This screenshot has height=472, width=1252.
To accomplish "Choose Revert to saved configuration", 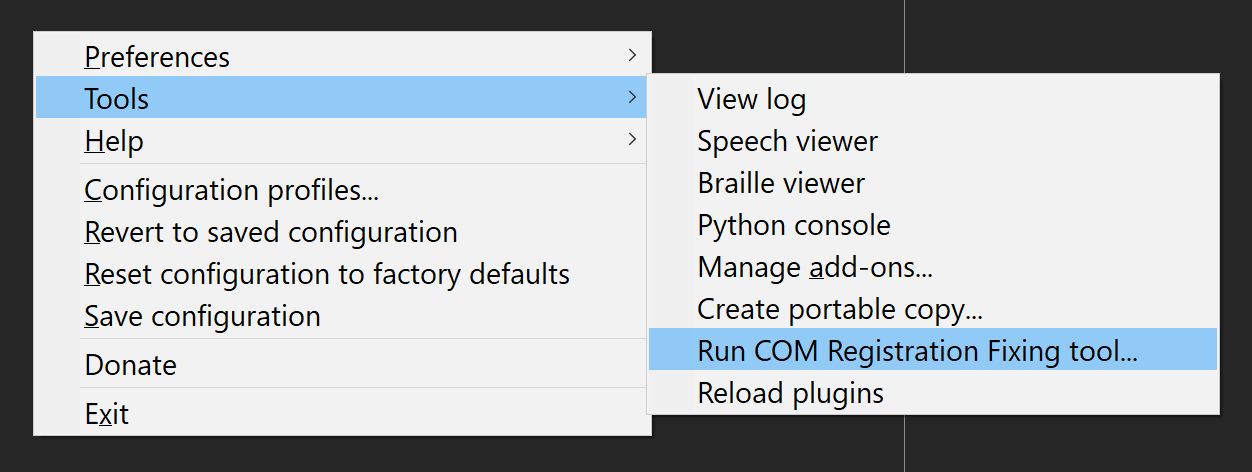I will pyautogui.click(x=271, y=232).
